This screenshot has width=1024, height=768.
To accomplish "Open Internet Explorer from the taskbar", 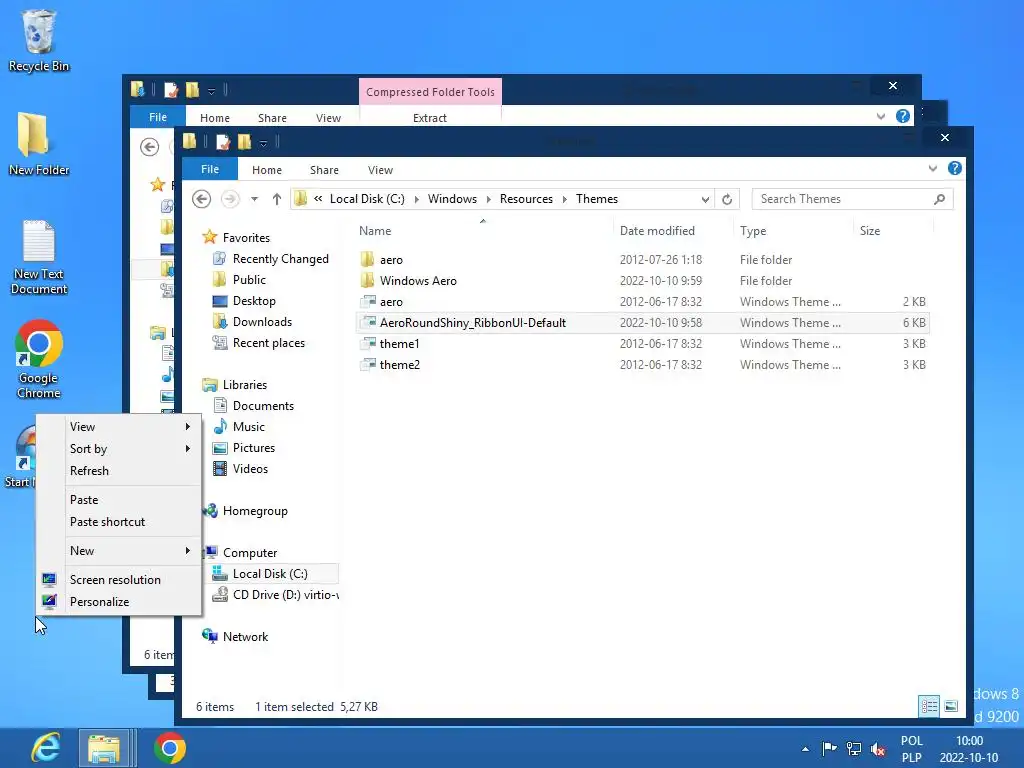I will [46, 748].
